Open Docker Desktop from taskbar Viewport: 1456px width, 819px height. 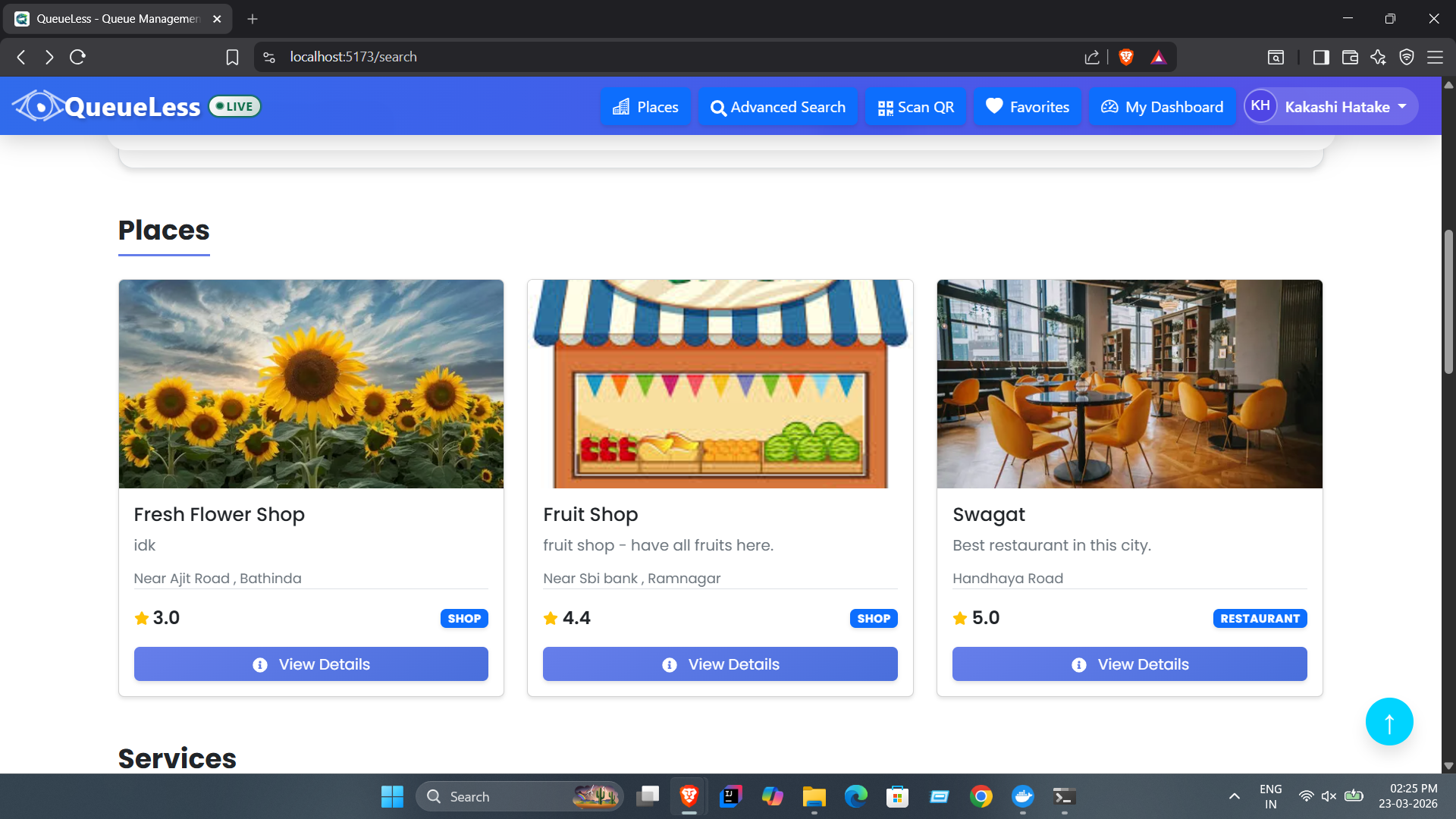[x=1022, y=796]
